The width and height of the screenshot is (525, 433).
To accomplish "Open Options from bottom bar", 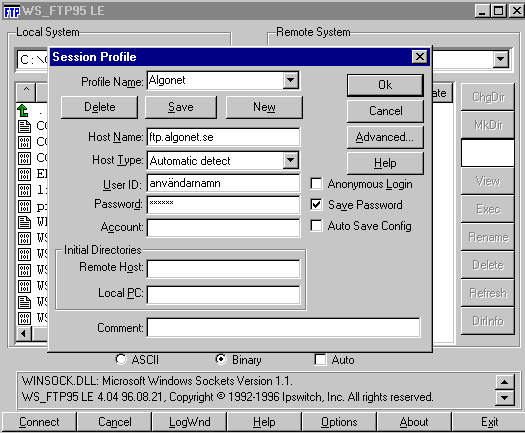I will click(339, 422).
